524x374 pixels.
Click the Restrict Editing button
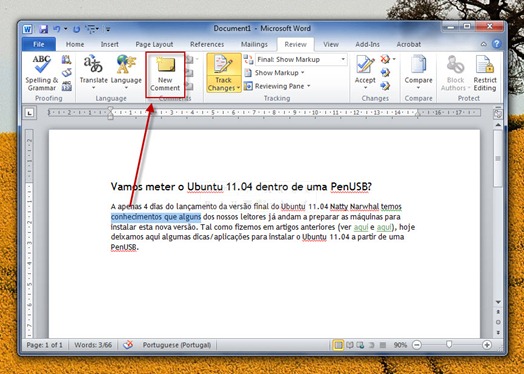click(x=485, y=73)
